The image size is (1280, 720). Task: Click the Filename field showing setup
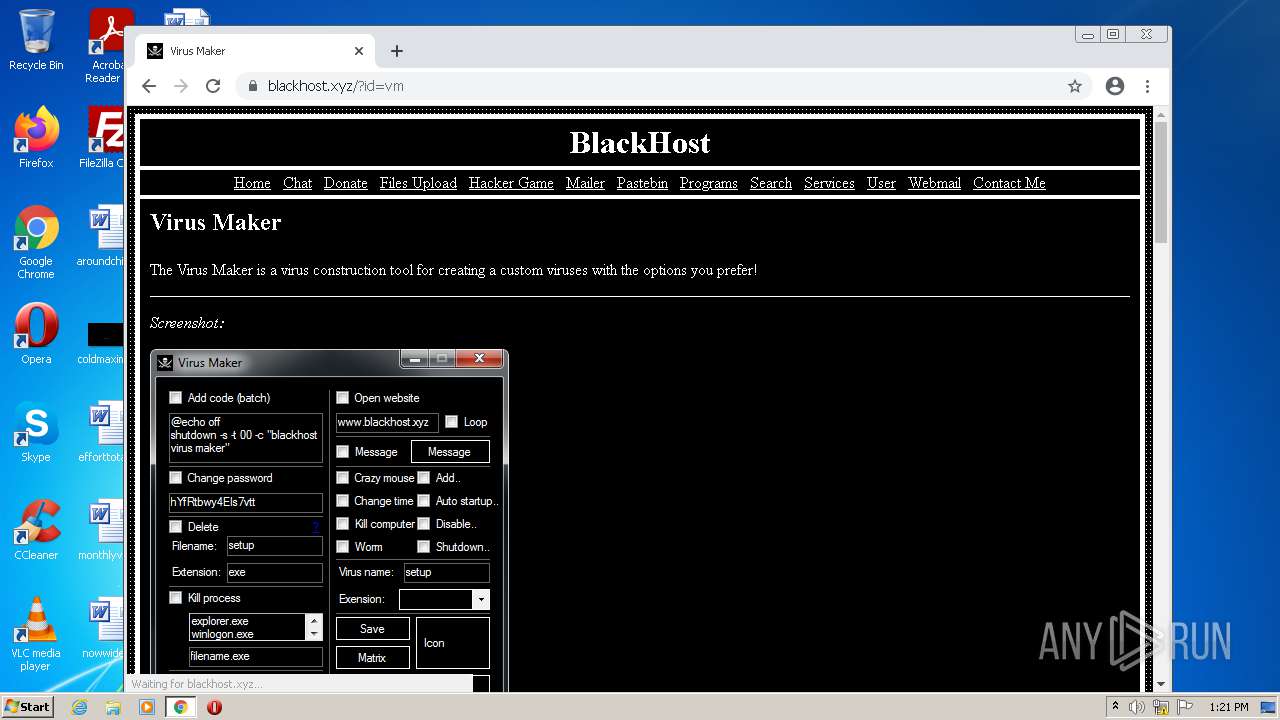tap(274, 546)
